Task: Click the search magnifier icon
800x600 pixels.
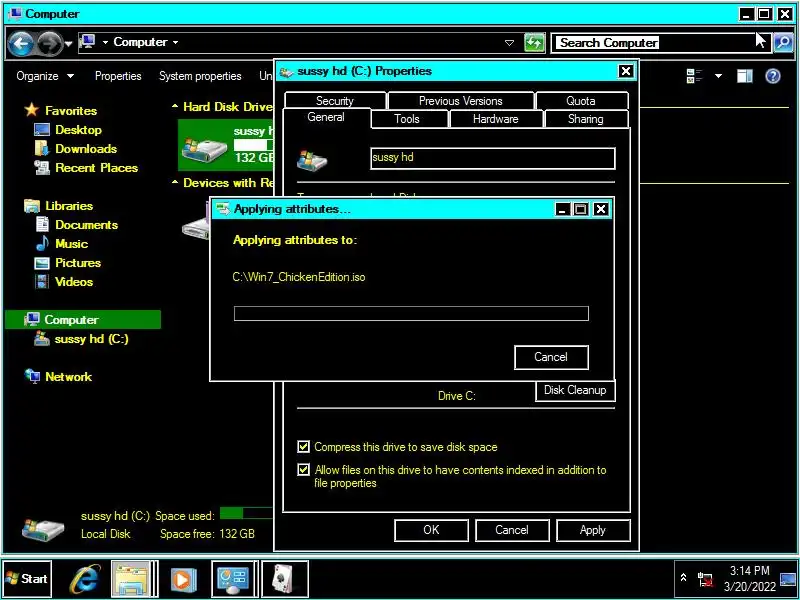Action: click(x=783, y=42)
